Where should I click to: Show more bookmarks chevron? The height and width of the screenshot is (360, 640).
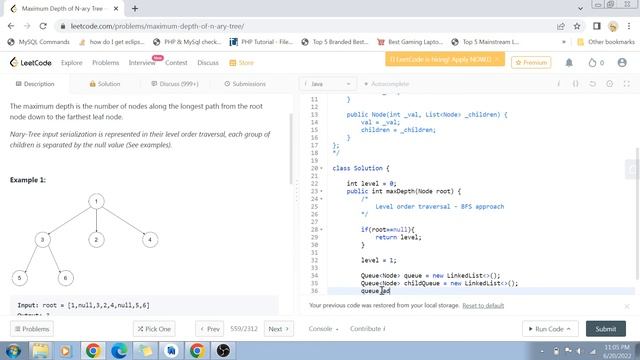[x=564, y=42]
